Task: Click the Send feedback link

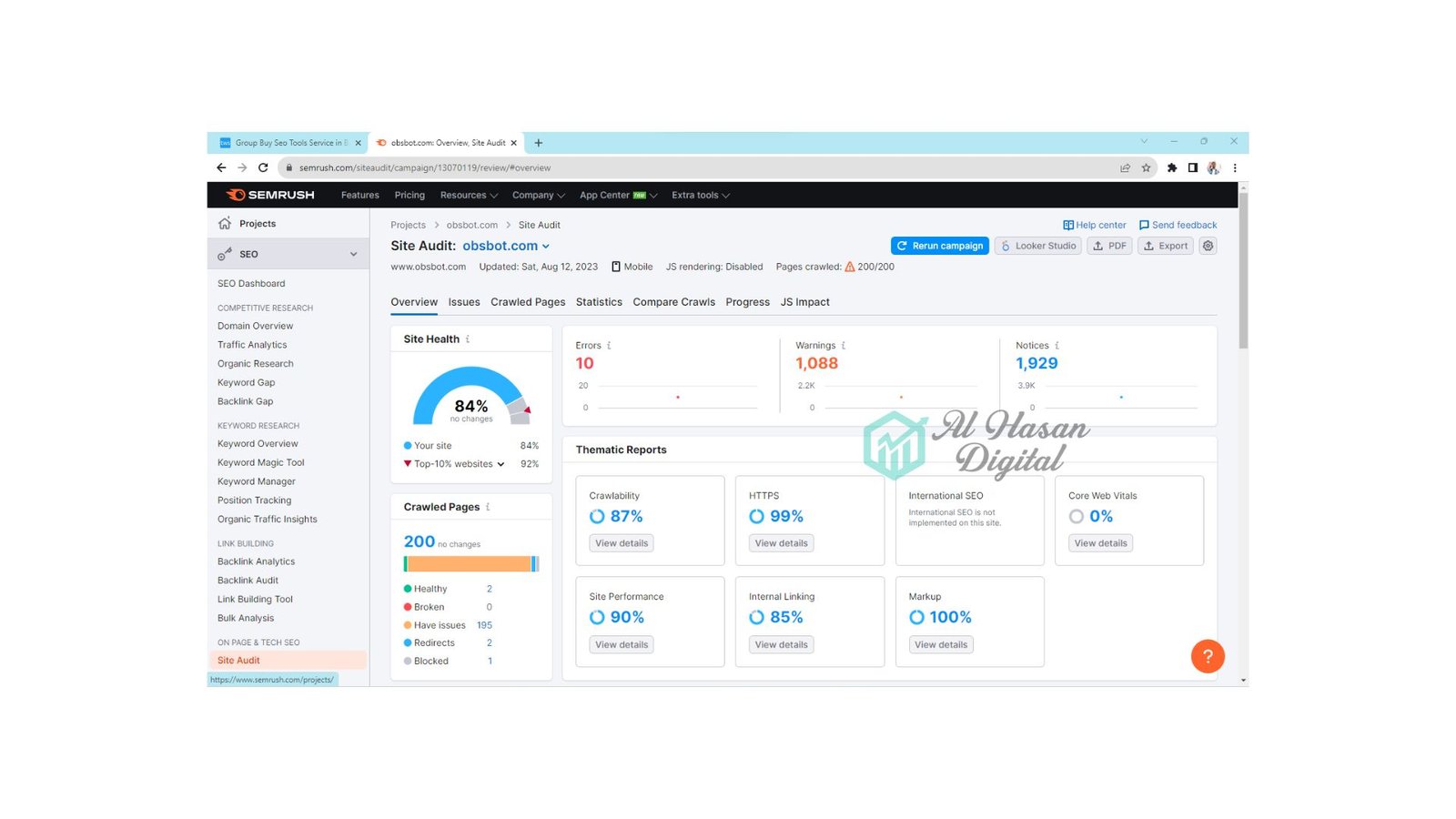Action: point(1178,225)
